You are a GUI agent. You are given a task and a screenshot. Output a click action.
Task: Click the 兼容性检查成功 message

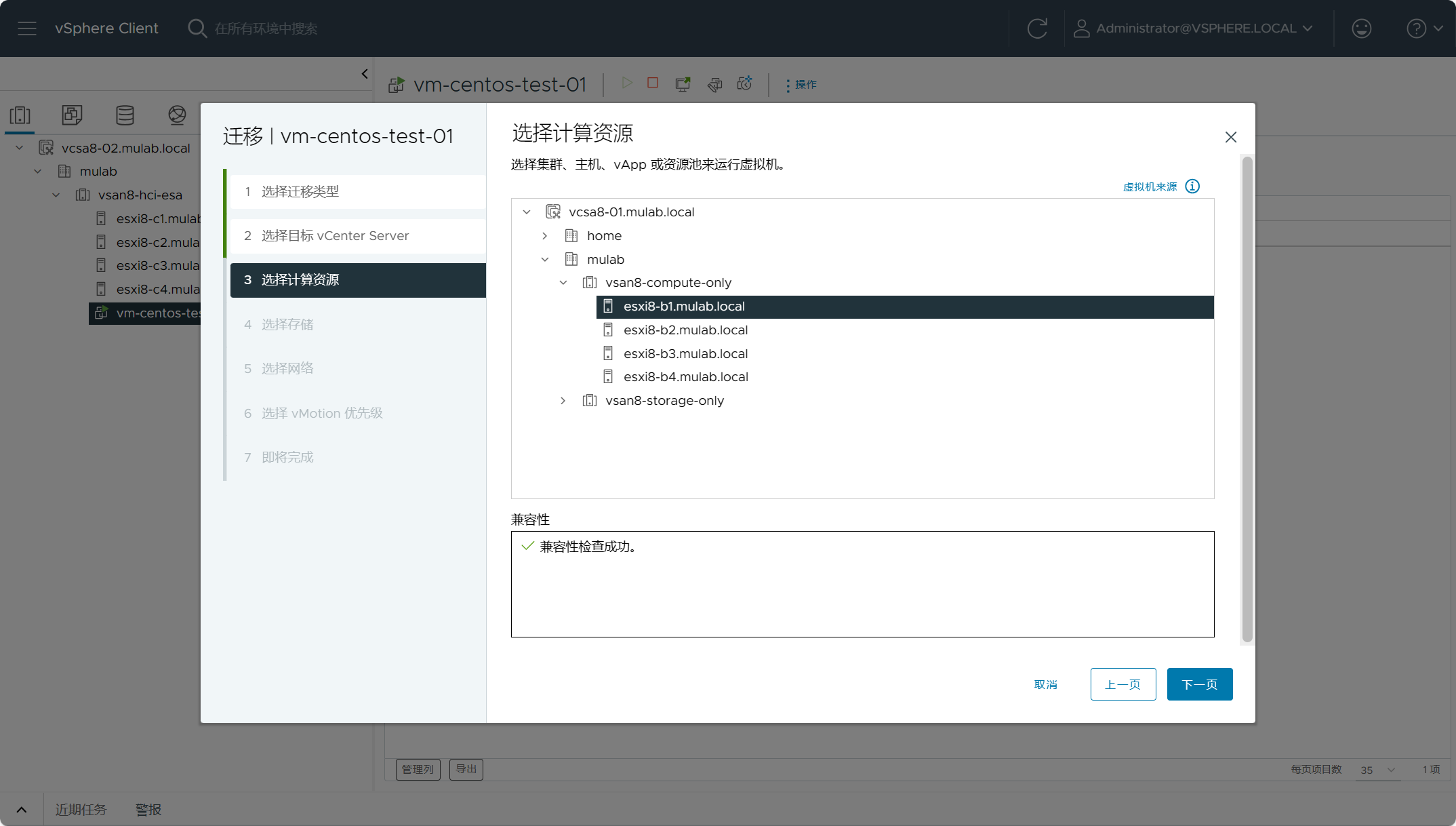pos(588,547)
